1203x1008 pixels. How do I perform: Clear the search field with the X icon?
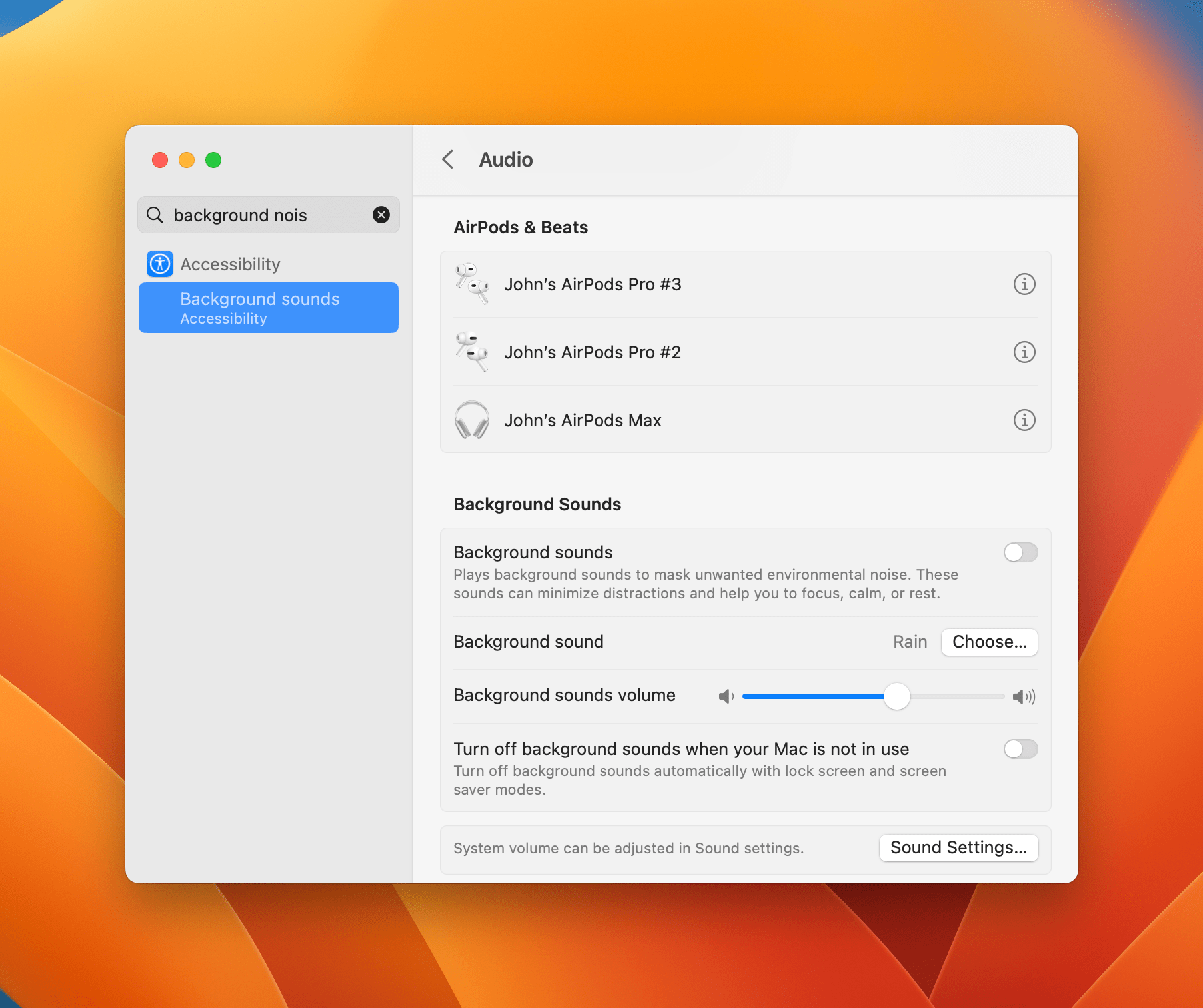[381, 215]
